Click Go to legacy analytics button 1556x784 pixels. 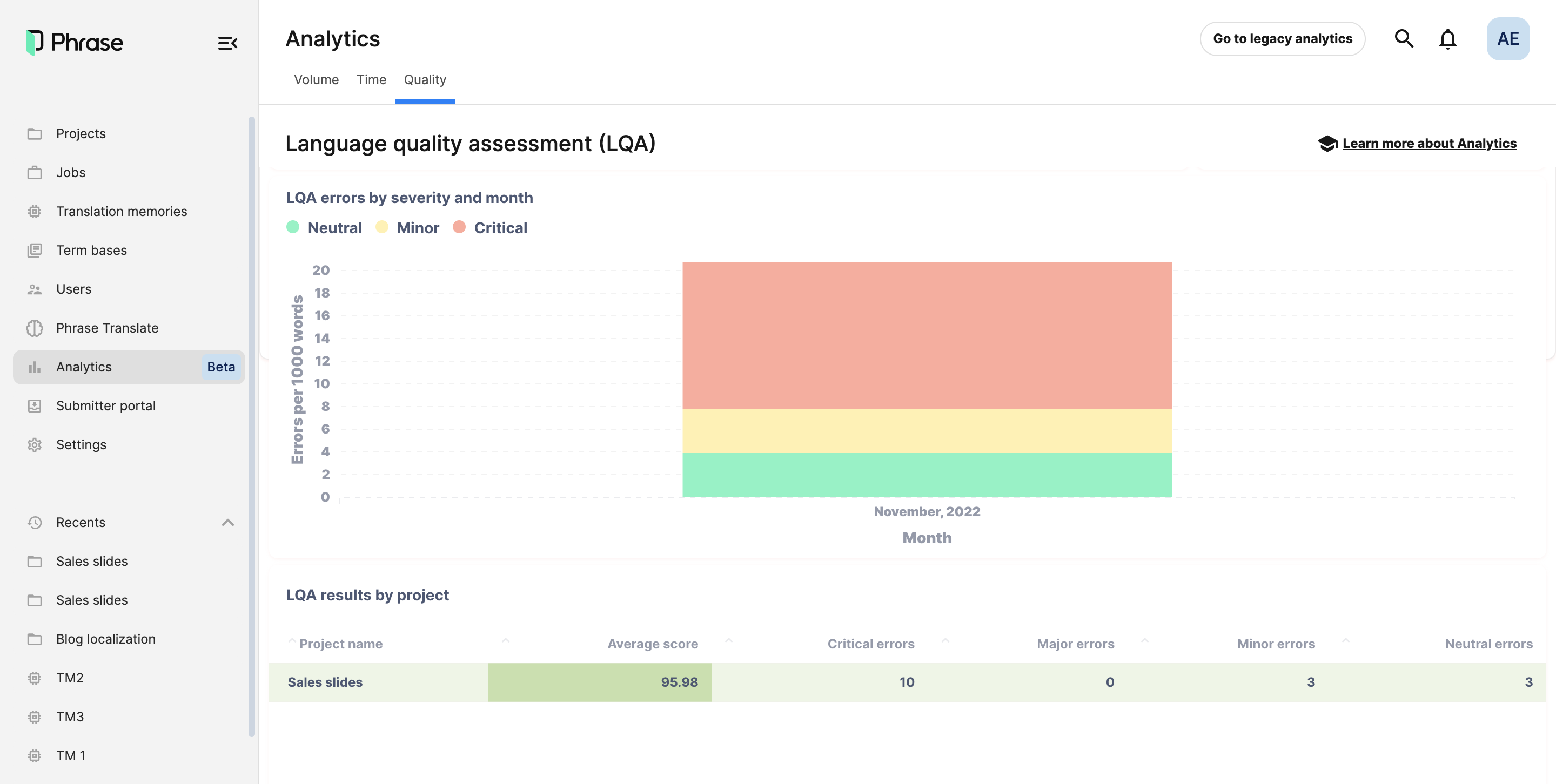(x=1283, y=38)
